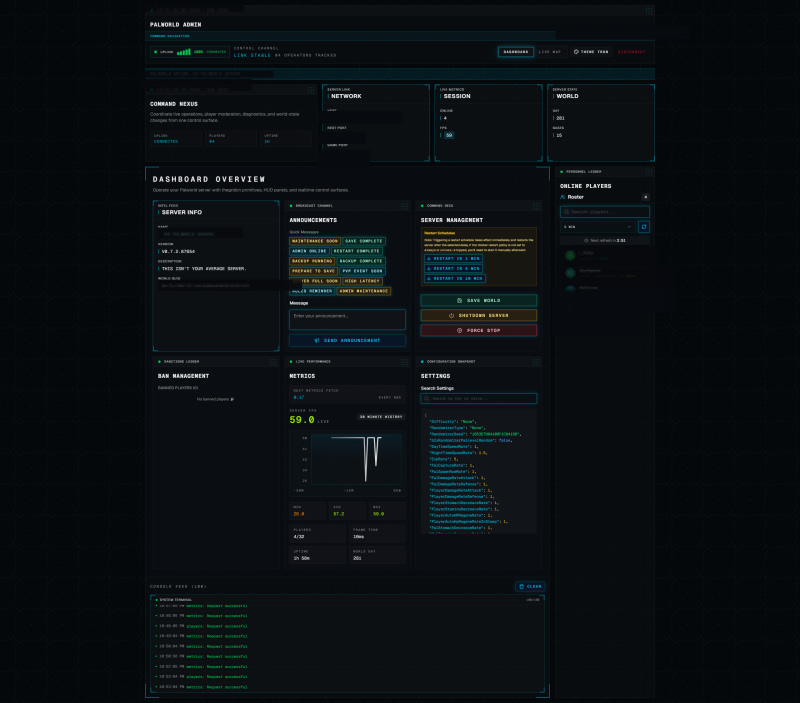The width and height of the screenshot is (800, 703).
Task: Switch to the Live Map tab
Action: click(550, 52)
